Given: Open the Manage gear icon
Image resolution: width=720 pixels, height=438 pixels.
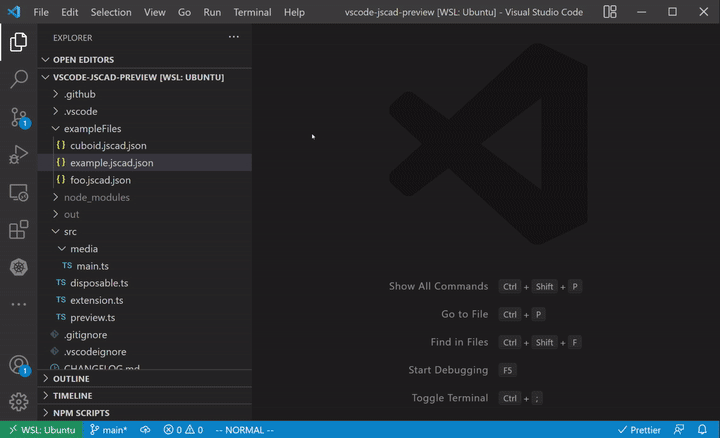Looking at the screenshot, I should (x=18, y=402).
